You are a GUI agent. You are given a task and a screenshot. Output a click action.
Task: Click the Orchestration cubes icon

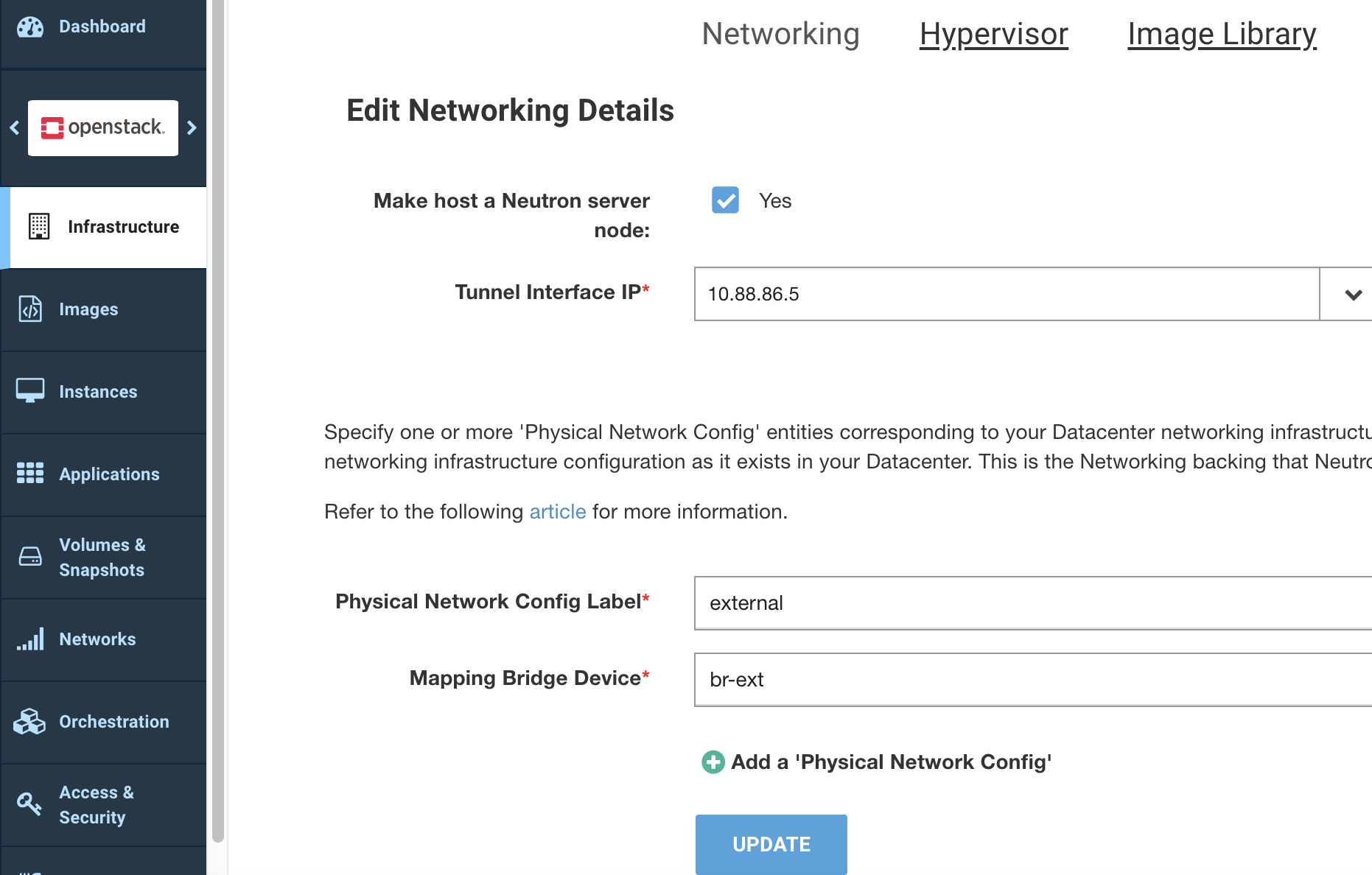(x=30, y=722)
